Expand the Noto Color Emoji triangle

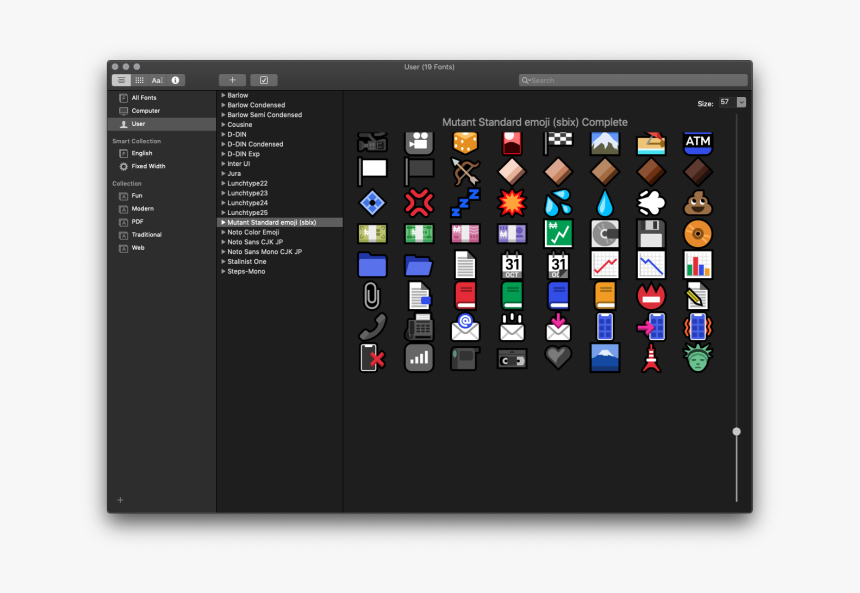click(223, 232)
